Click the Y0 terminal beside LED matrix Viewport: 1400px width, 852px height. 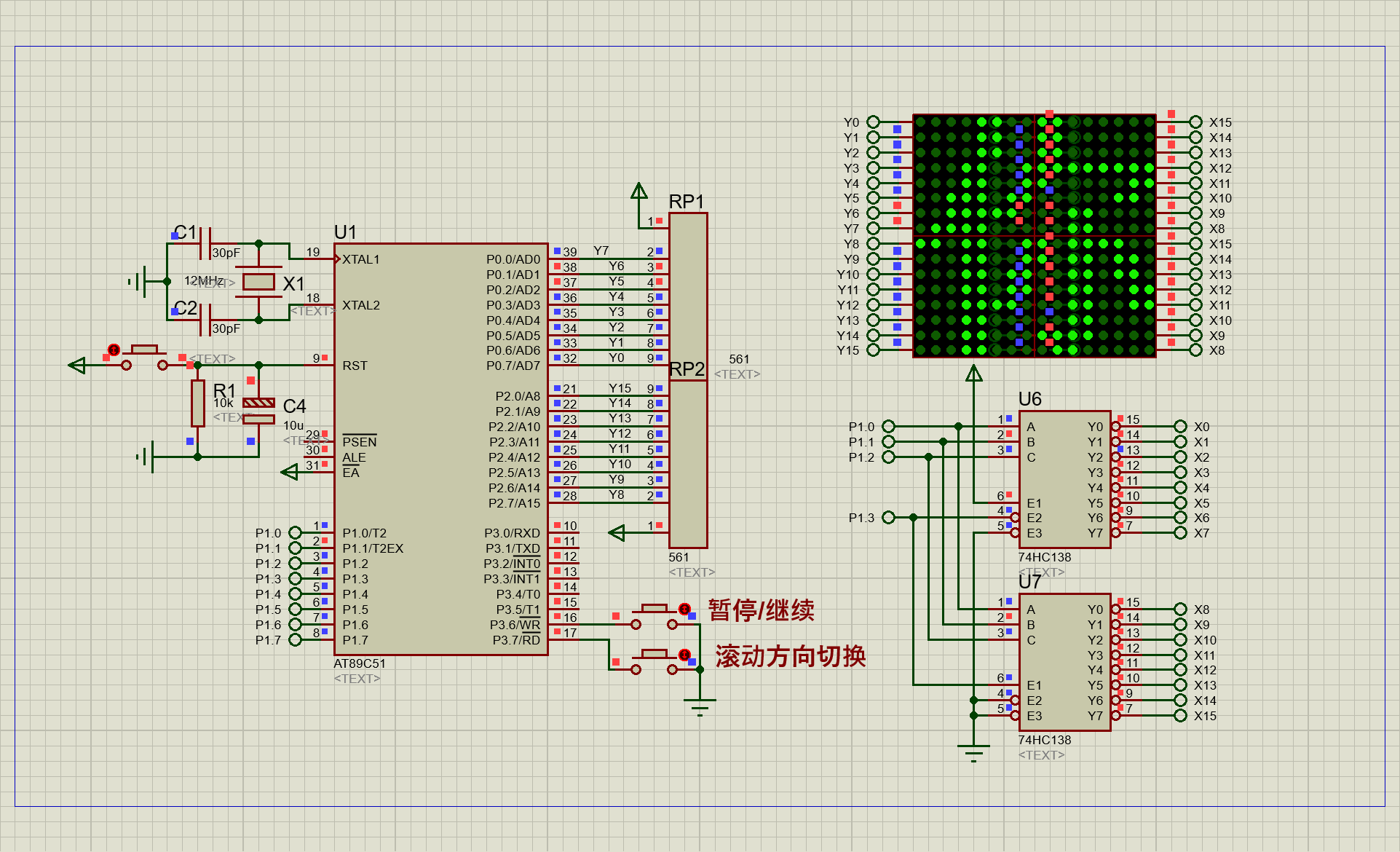point(873,122)
